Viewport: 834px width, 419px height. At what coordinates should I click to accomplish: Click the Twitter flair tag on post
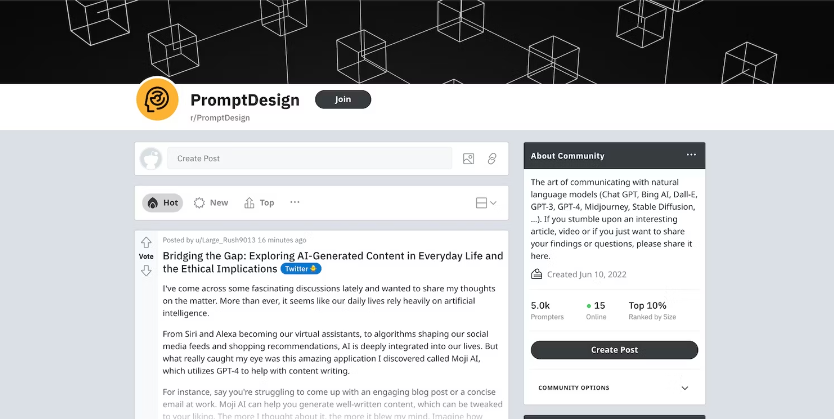click(300, 269)
